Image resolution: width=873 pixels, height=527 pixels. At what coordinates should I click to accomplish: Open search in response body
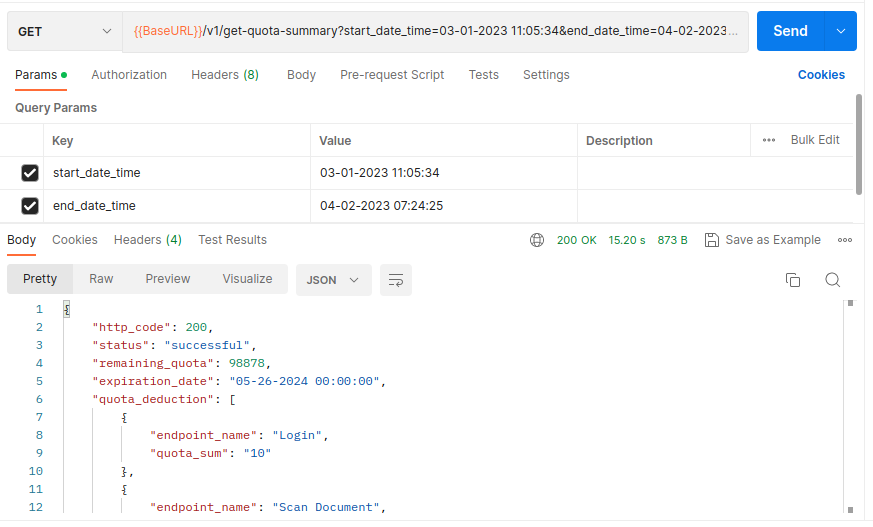click(x=832, y=280)
